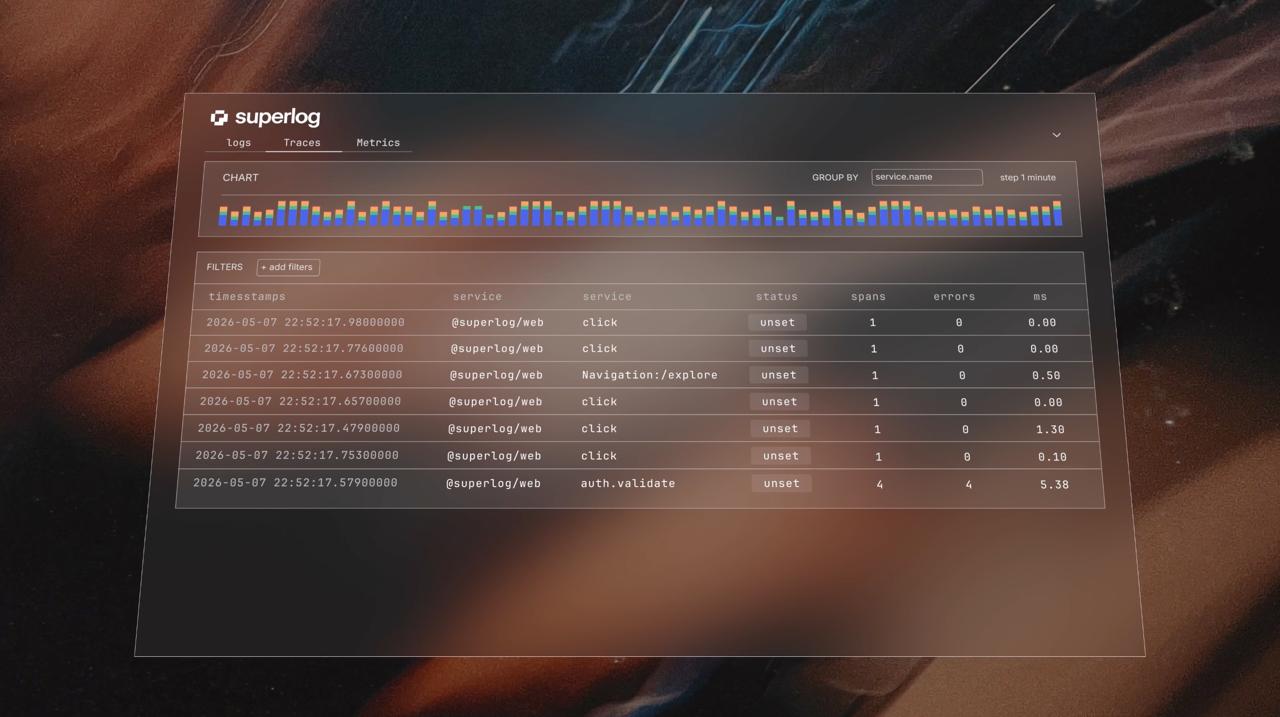Click the + add filters button
The height and width of the screenshot is (717, 1280).
(x=288, y=267)
